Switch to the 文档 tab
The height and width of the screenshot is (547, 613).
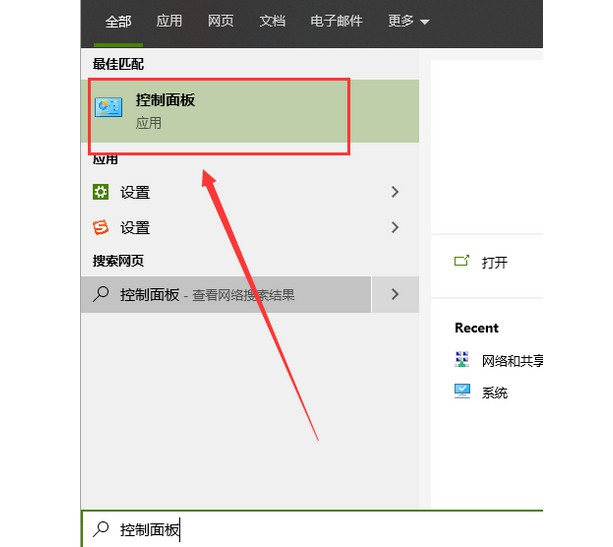click(x=272, y=21)
